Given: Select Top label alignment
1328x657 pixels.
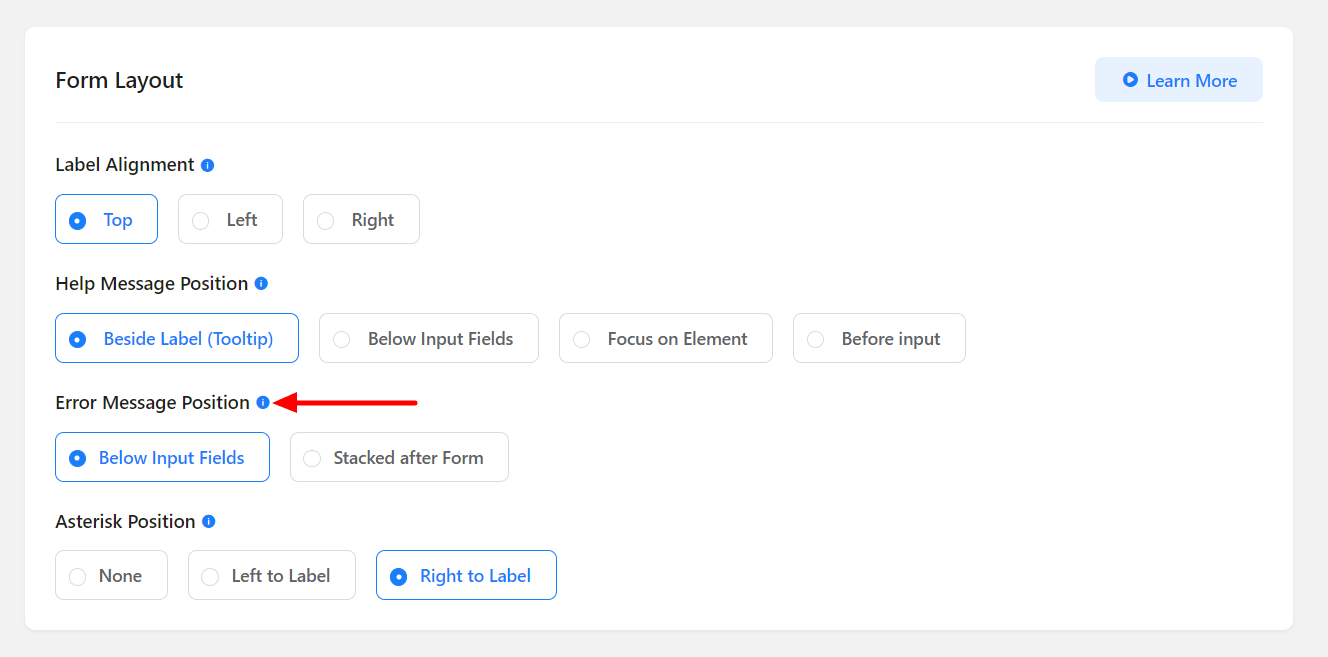Looking at the screenshot, I should pyautogui.click(x=106, y=220).
